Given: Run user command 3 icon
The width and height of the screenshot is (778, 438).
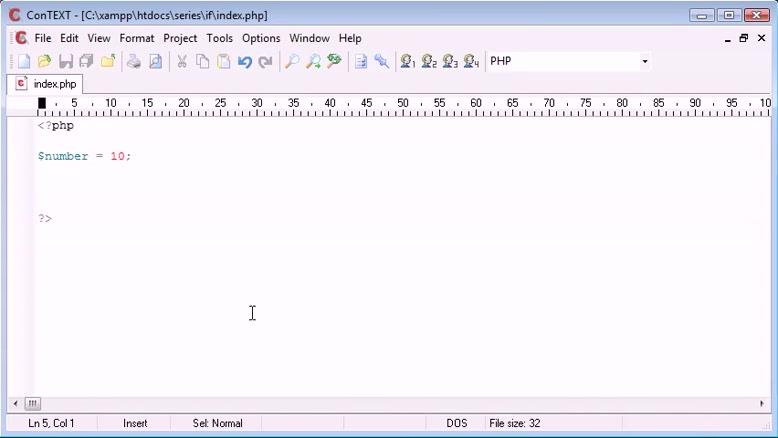Looking at the screenshot, I should (x=450, y=62).
